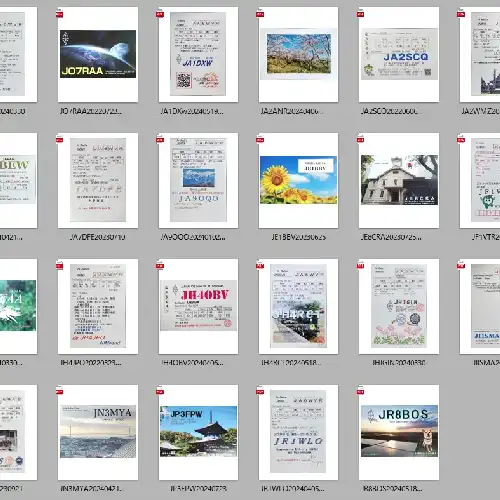Select the JO7RAA earth-from-space card thumbnail

pyautogui.click(x=98, y=54)
